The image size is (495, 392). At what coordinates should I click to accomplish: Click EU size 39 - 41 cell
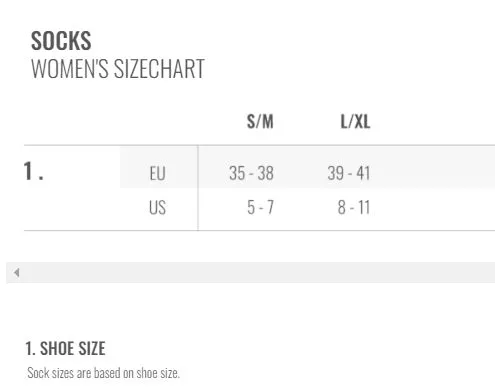(x=349, y=173)
